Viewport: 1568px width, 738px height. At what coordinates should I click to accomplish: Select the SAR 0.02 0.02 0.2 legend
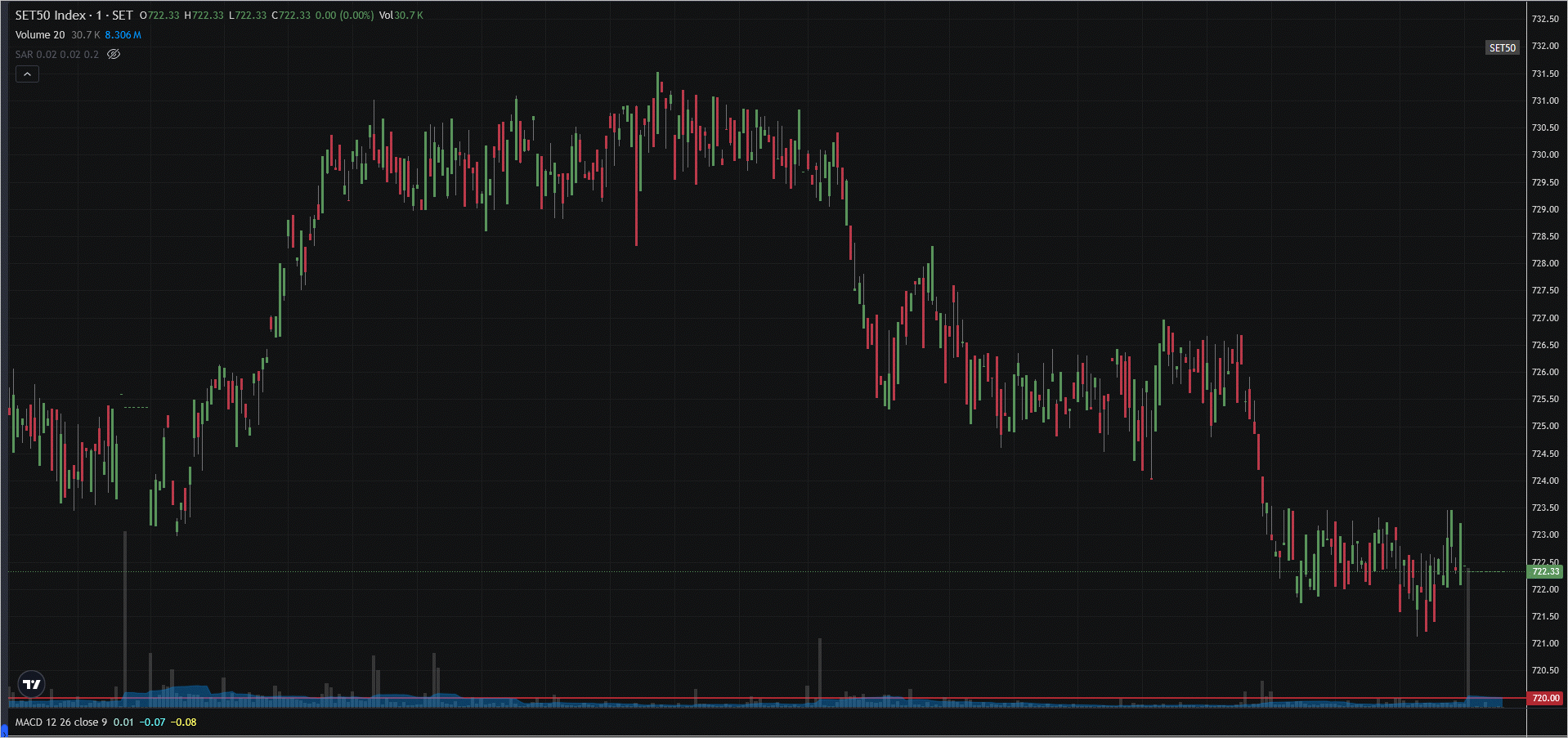(x=56, y=55)
